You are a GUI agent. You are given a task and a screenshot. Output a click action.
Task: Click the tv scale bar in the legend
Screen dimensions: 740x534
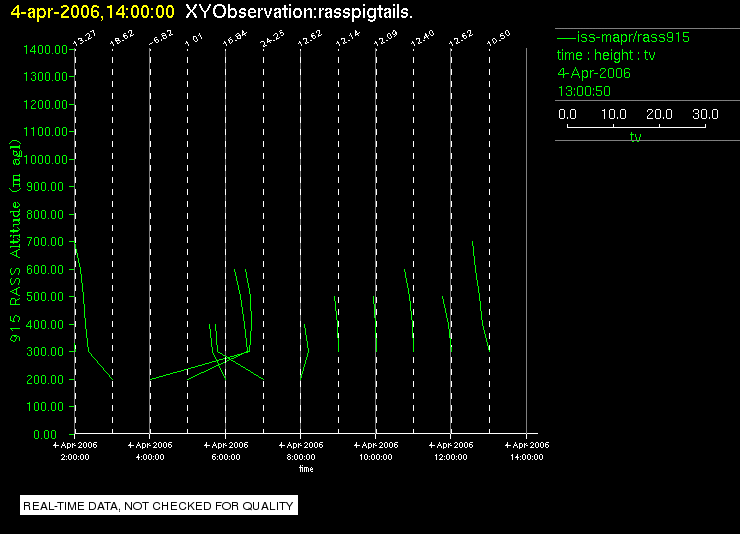click(636, 126)
